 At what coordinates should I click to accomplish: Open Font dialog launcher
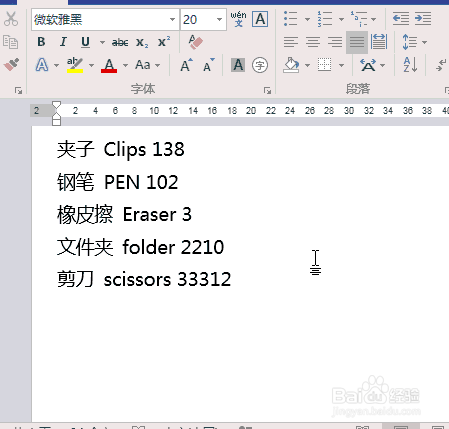click(267, 90)
